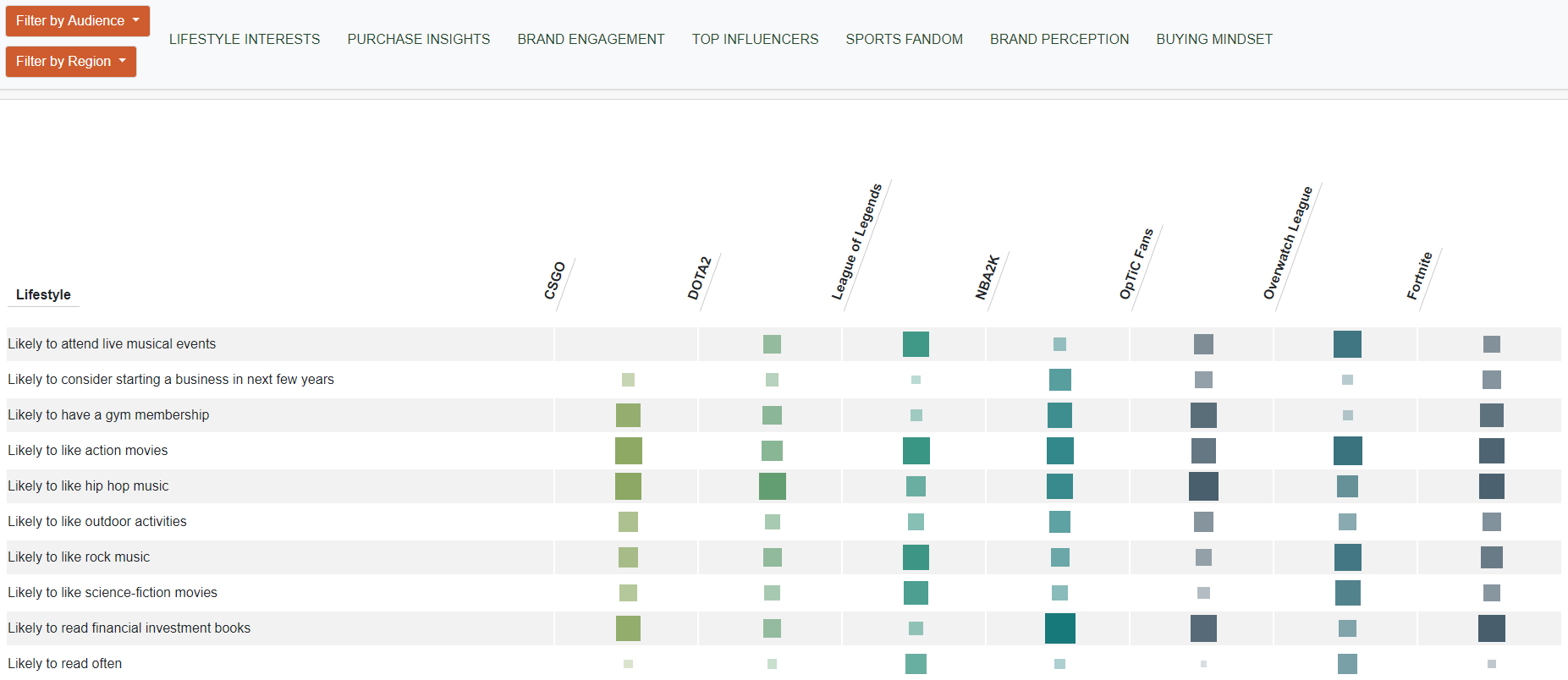Open the Purchase Insights tab
1568x680 pixels.
point(419,39)
